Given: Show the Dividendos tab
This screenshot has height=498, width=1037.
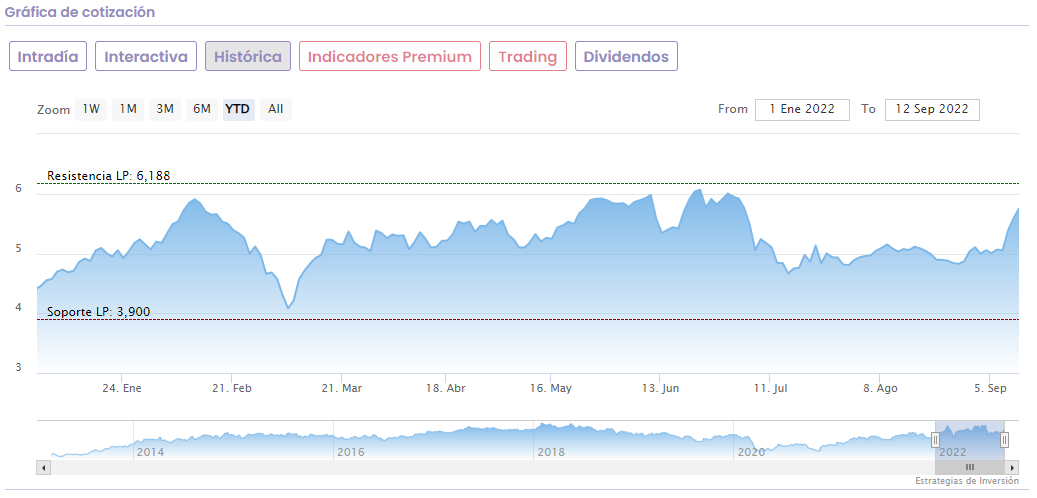Looking at the screenshot, I should (x=626, y=57).
